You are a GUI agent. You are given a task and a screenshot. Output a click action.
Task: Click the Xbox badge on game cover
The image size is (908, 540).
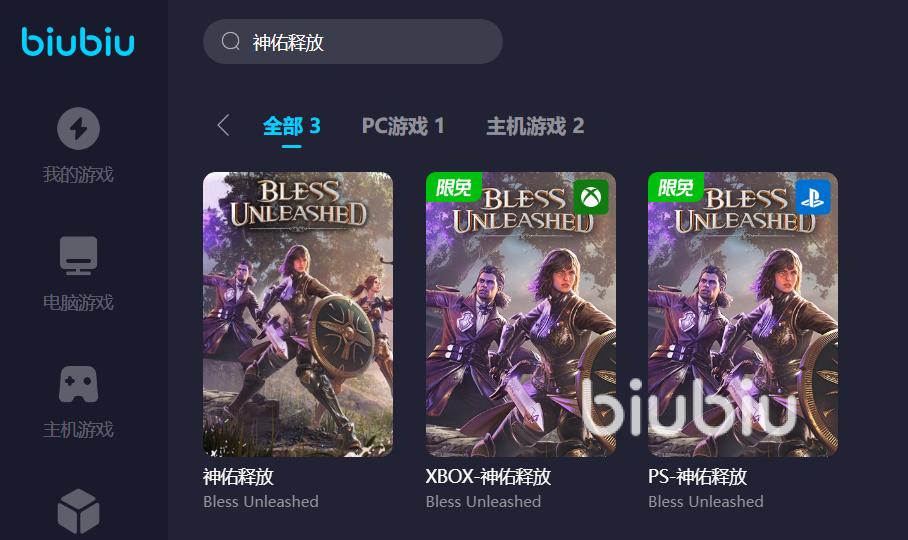(x=591, y=197)
